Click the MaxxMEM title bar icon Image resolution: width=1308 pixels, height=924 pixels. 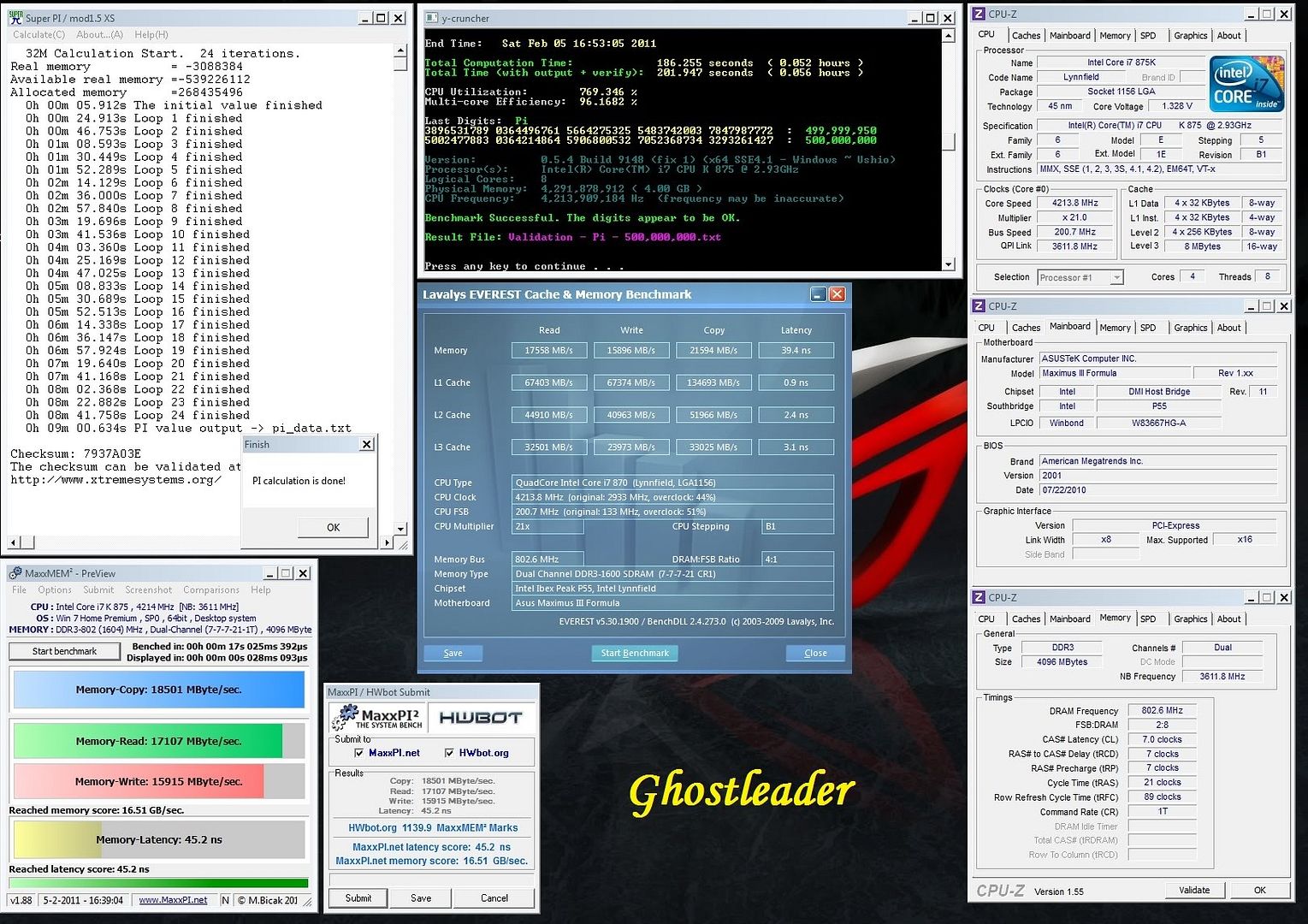click(15, 573)
